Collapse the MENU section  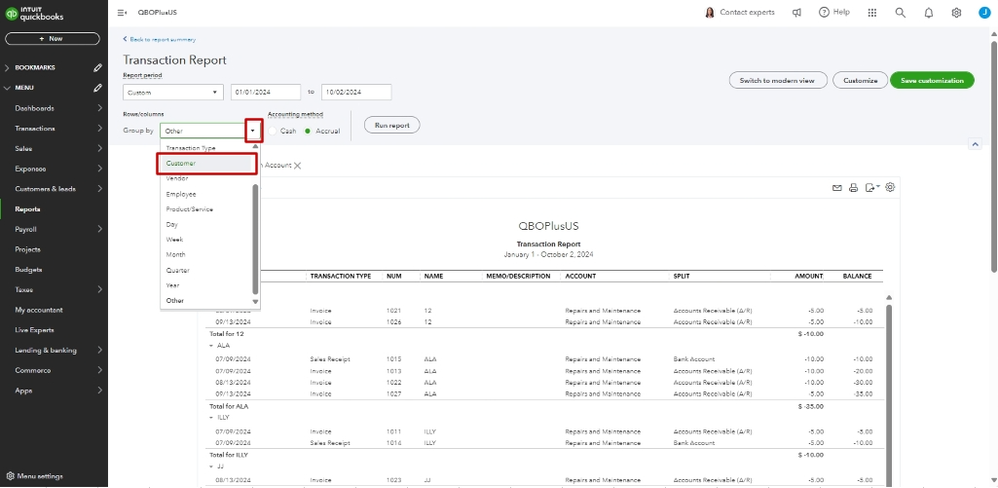(x=7, y=88)
